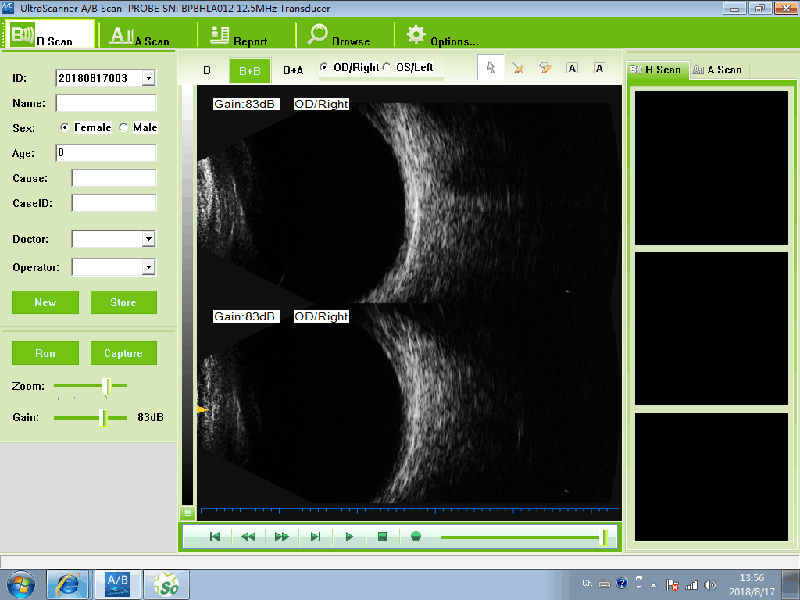800x600 pixels.
Task: Open the Operator dropdown
Action: pos(148,268)
